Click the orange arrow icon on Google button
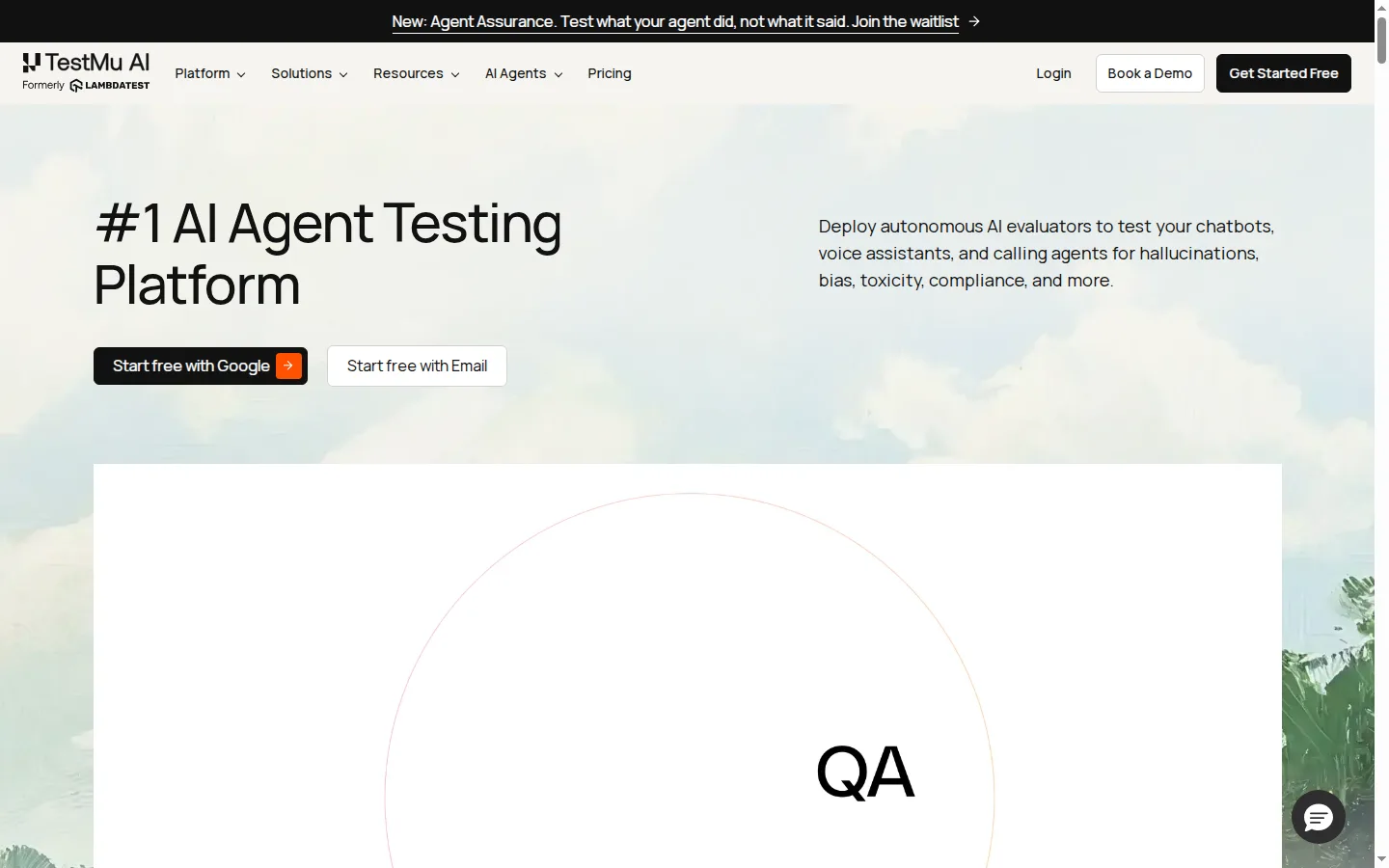This screenshot has width=1389, height=868. tap(288, 366)
